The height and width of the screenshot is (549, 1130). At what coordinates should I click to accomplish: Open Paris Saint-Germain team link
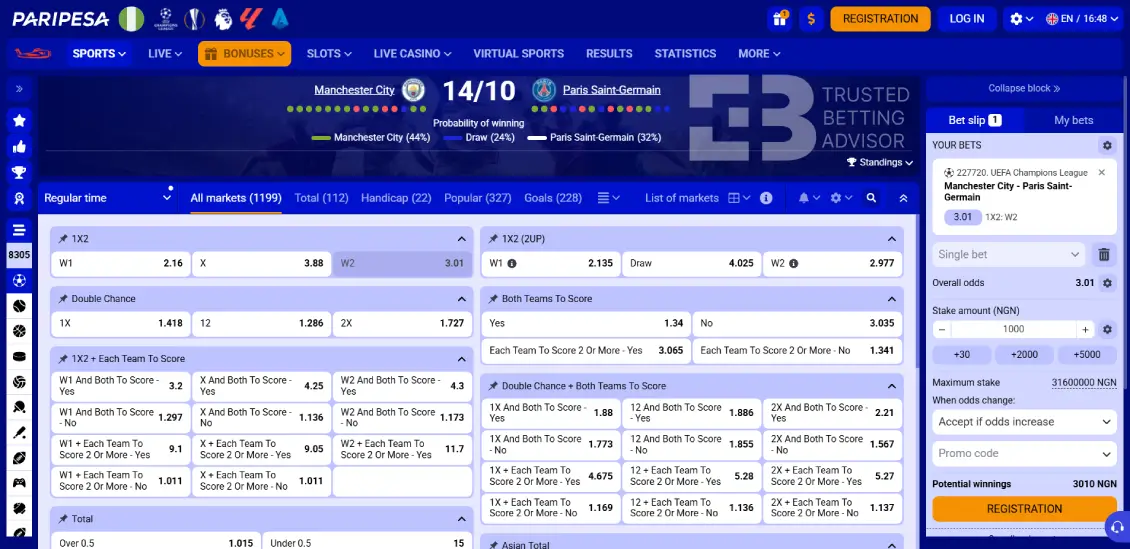pos(611,90)
